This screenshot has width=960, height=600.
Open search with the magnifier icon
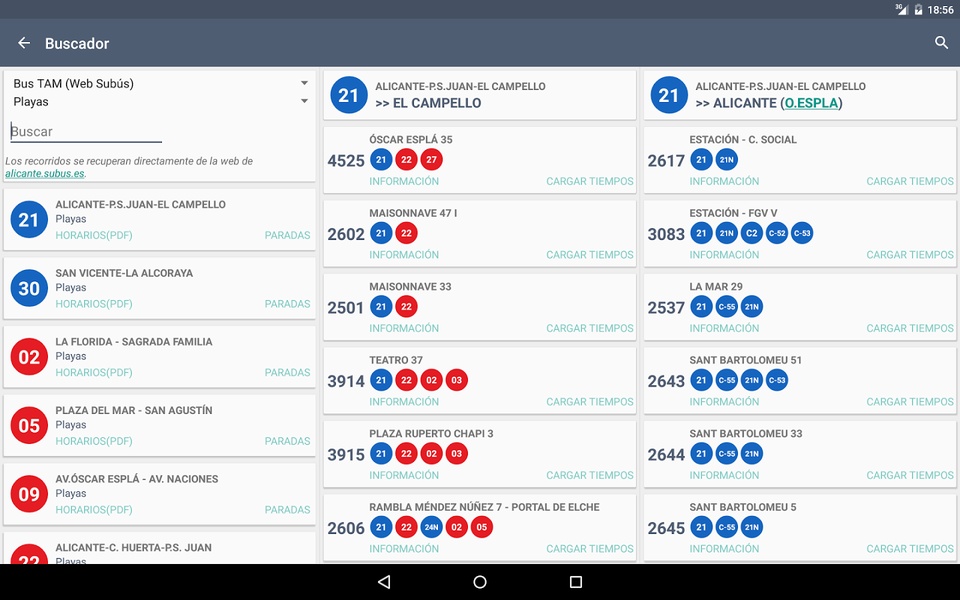point(941,43)
